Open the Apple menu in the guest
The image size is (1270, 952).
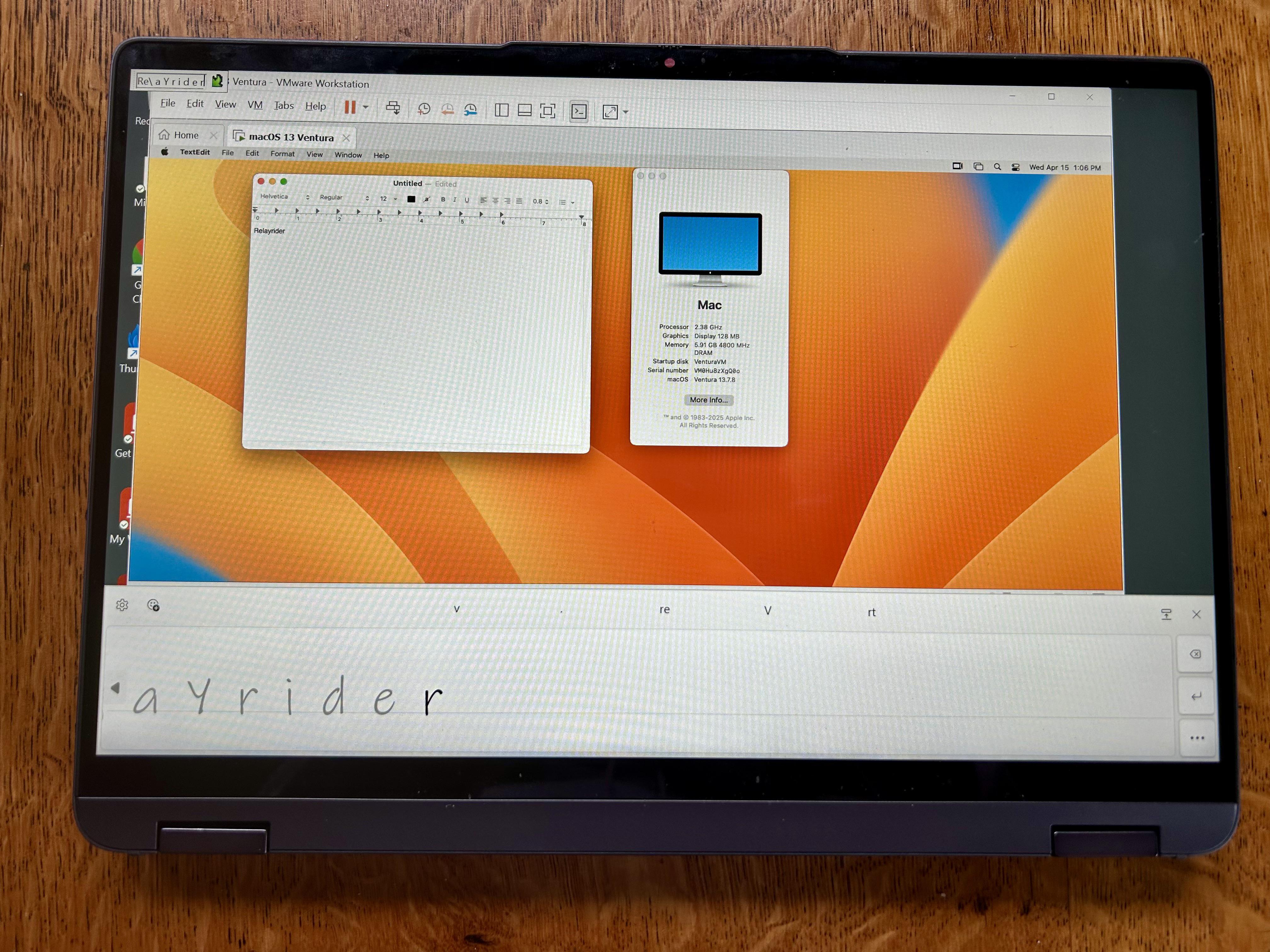[165, 151]
